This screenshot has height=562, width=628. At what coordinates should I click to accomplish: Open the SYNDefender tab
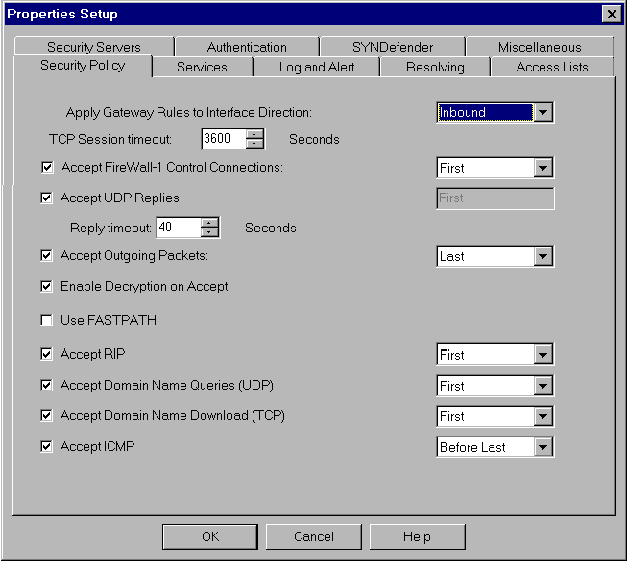393,47
